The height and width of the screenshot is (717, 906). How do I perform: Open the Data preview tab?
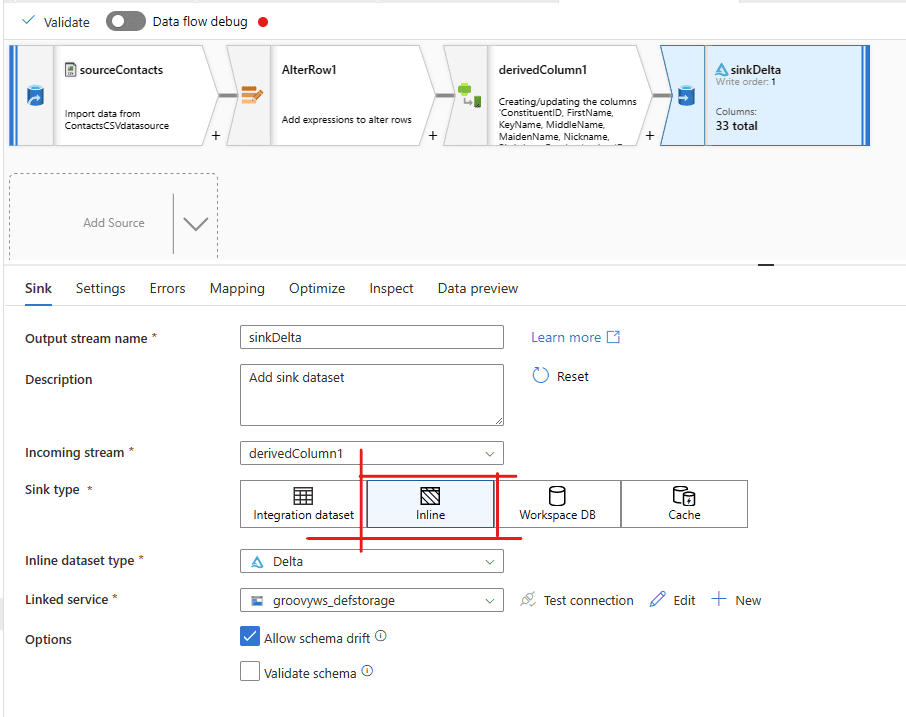point(478,288)
